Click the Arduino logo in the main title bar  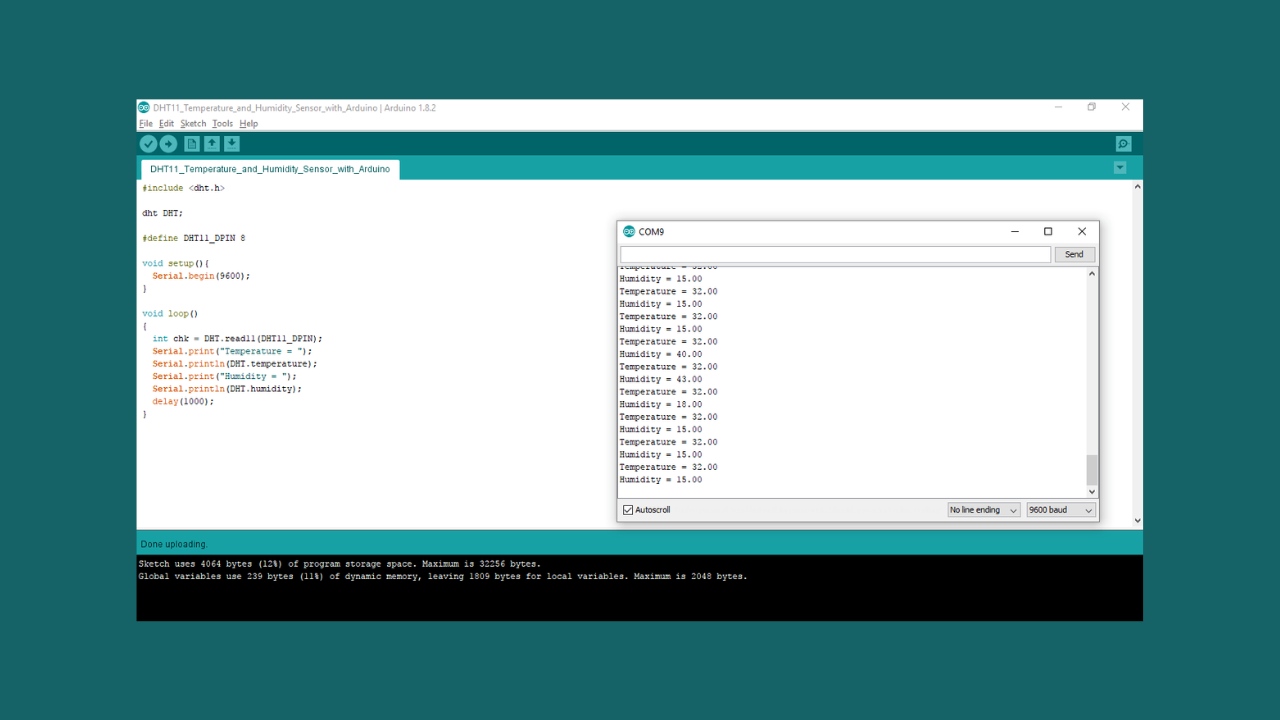[x=144, y=108]
